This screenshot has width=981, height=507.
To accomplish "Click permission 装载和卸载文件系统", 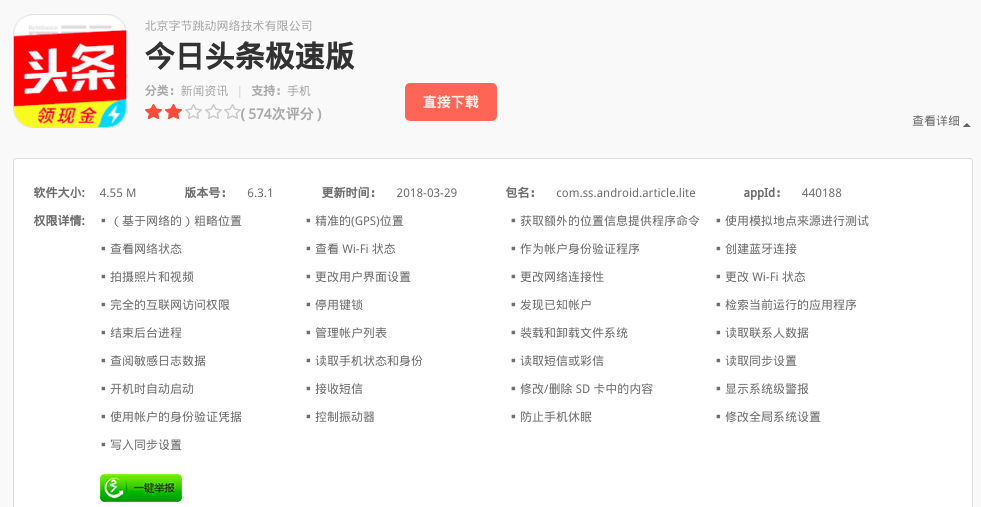I will (x=574, y=333).
